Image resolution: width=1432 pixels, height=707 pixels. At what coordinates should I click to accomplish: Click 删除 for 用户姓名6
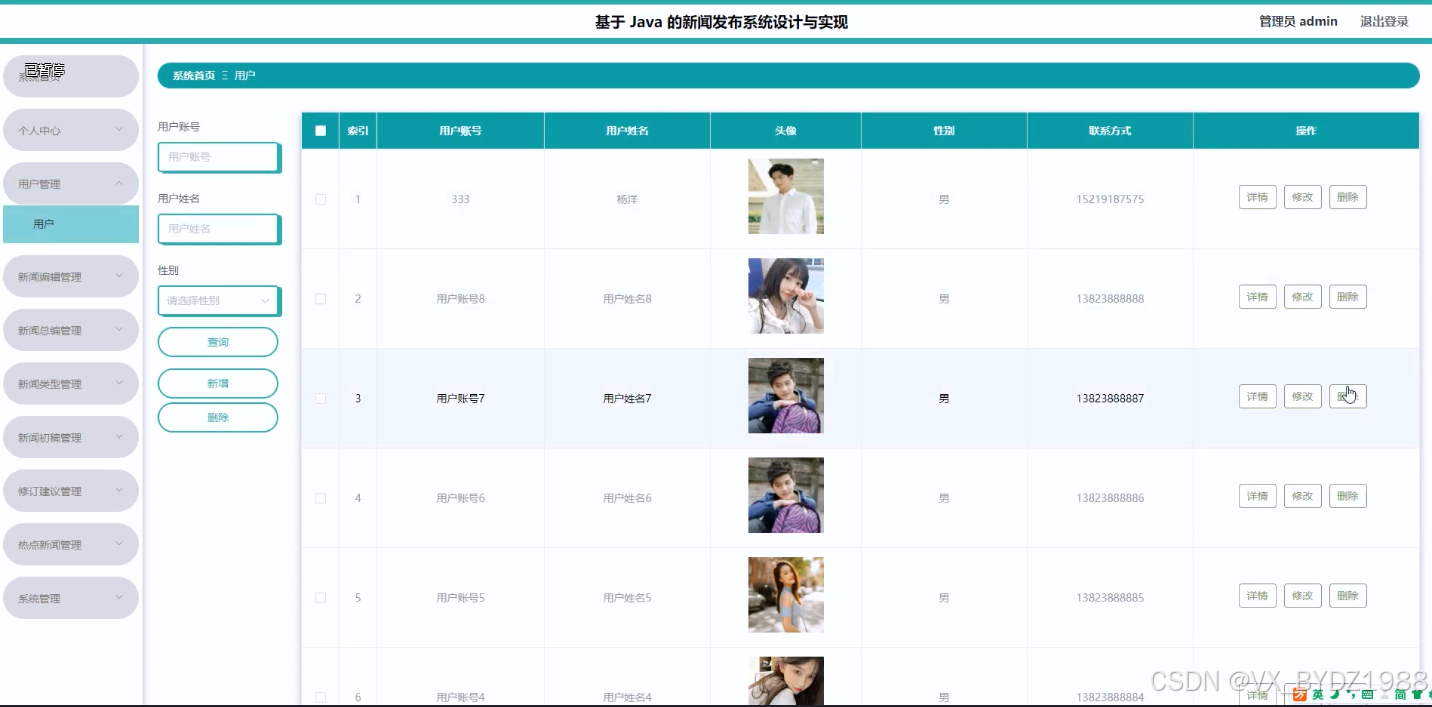coord(1348,496)
